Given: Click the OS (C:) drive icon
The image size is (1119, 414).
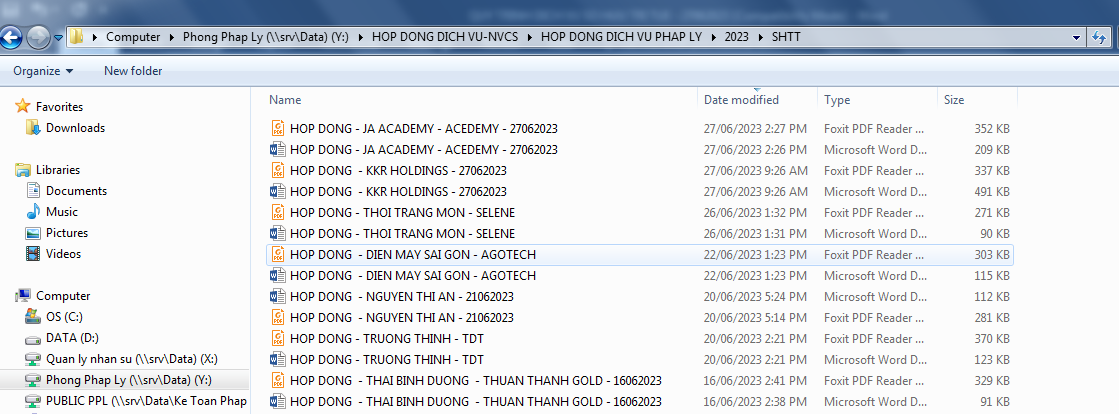Looking at the screenshot, I should point(33,316).
